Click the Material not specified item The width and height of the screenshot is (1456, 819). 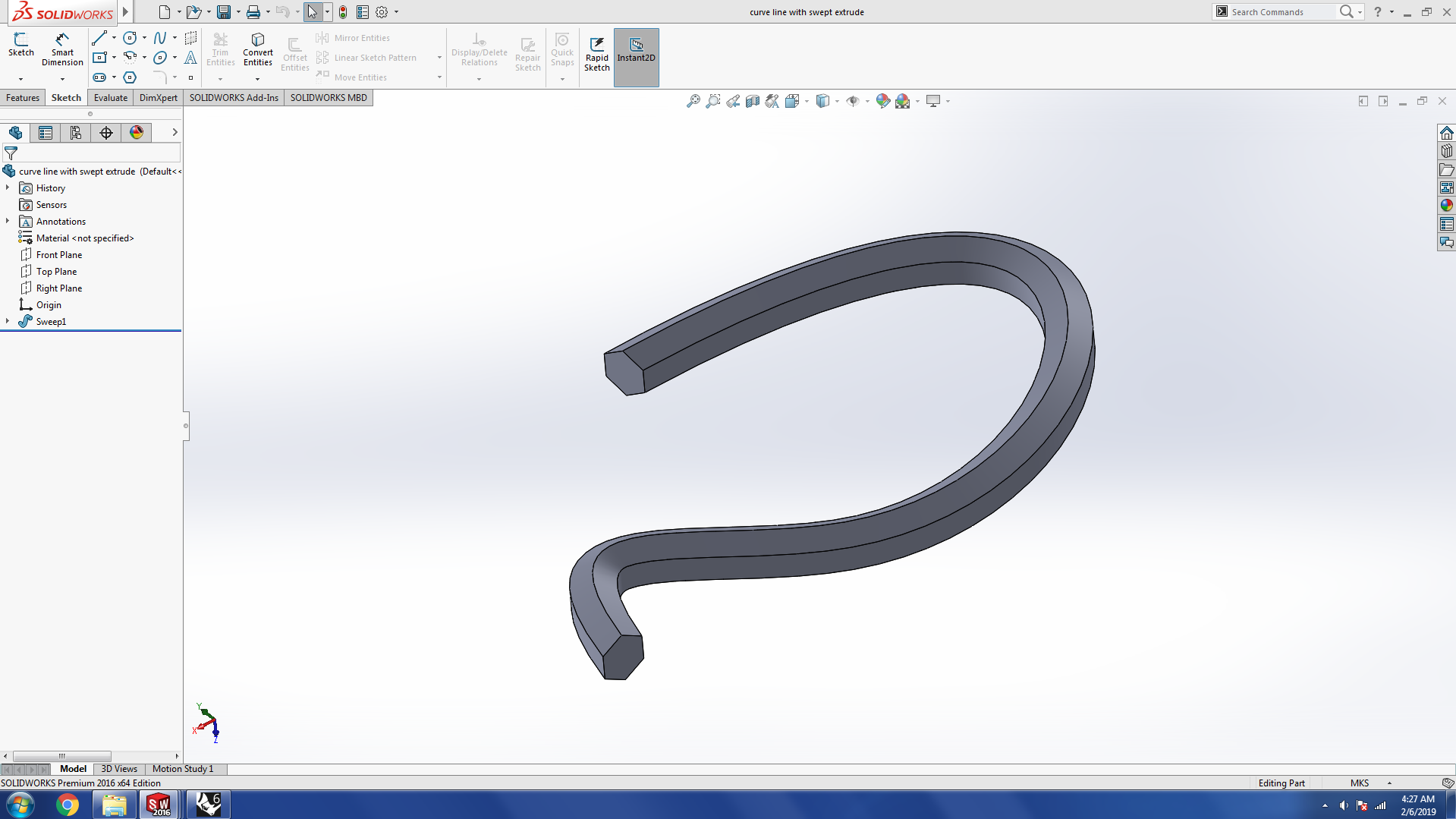click(x=85, y=238)
